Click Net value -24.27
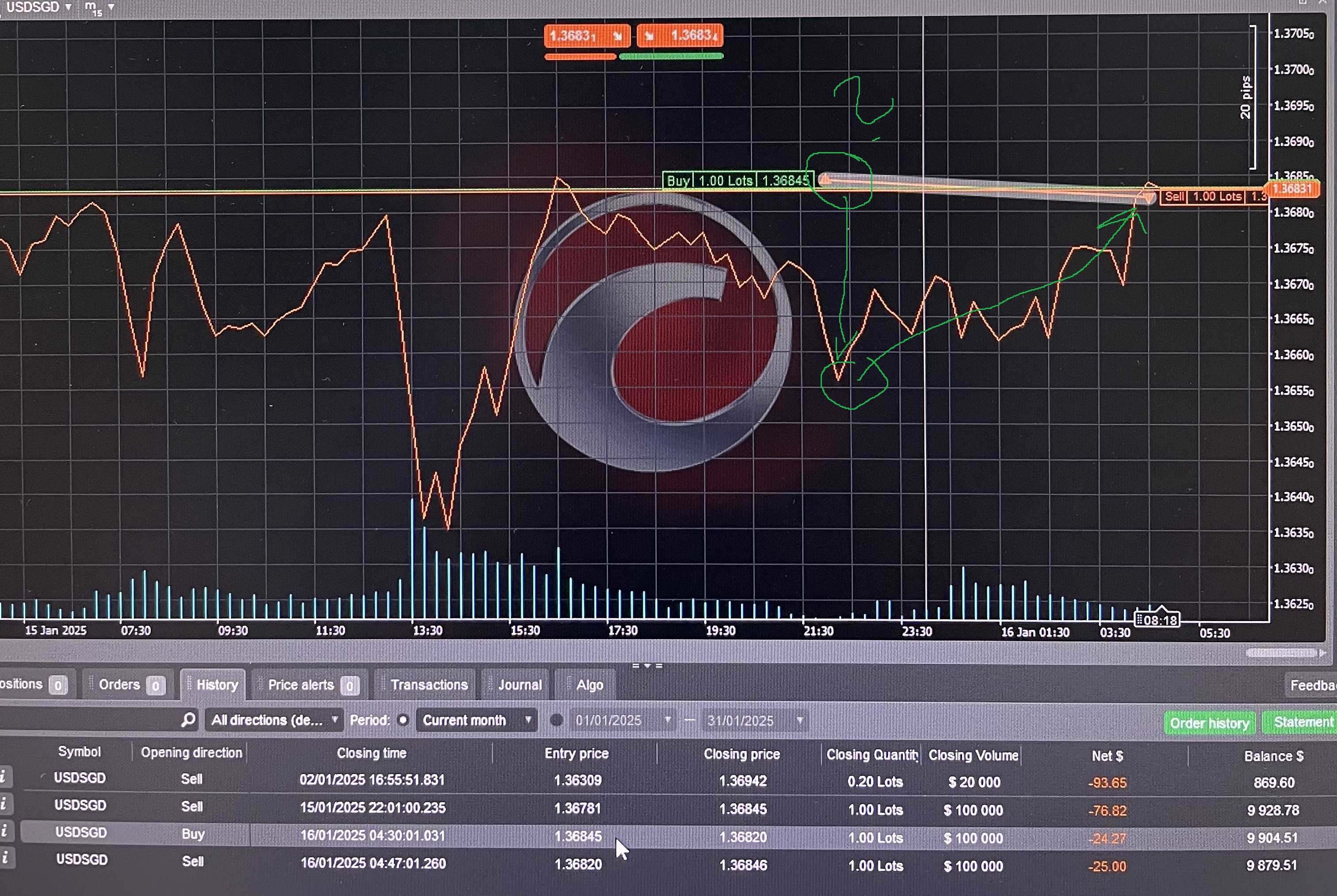 point(1107,838)
